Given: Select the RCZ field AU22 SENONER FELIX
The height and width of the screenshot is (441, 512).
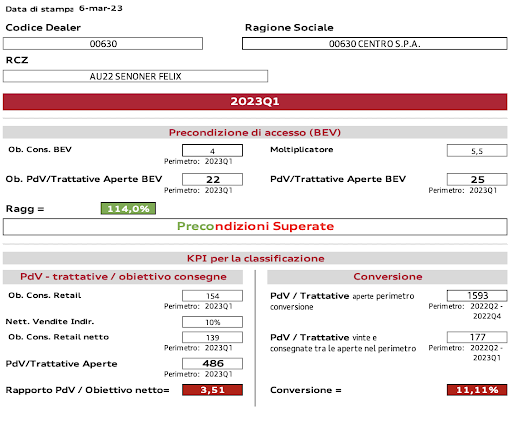Looking at the screenshot, I should pyautogui.click(x=135, y=76).
